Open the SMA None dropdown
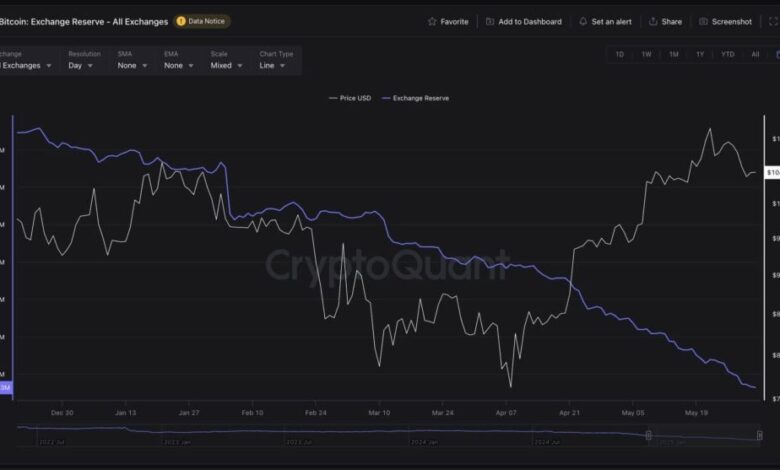 pyautogui.click(x=132, y=65)
